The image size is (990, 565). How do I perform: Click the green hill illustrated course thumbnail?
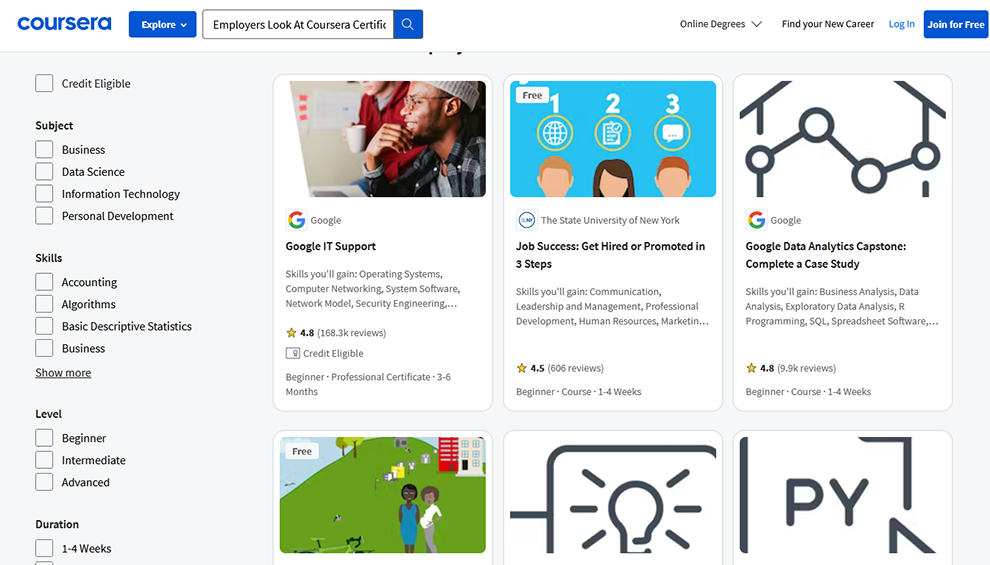(x=383, y=495)
